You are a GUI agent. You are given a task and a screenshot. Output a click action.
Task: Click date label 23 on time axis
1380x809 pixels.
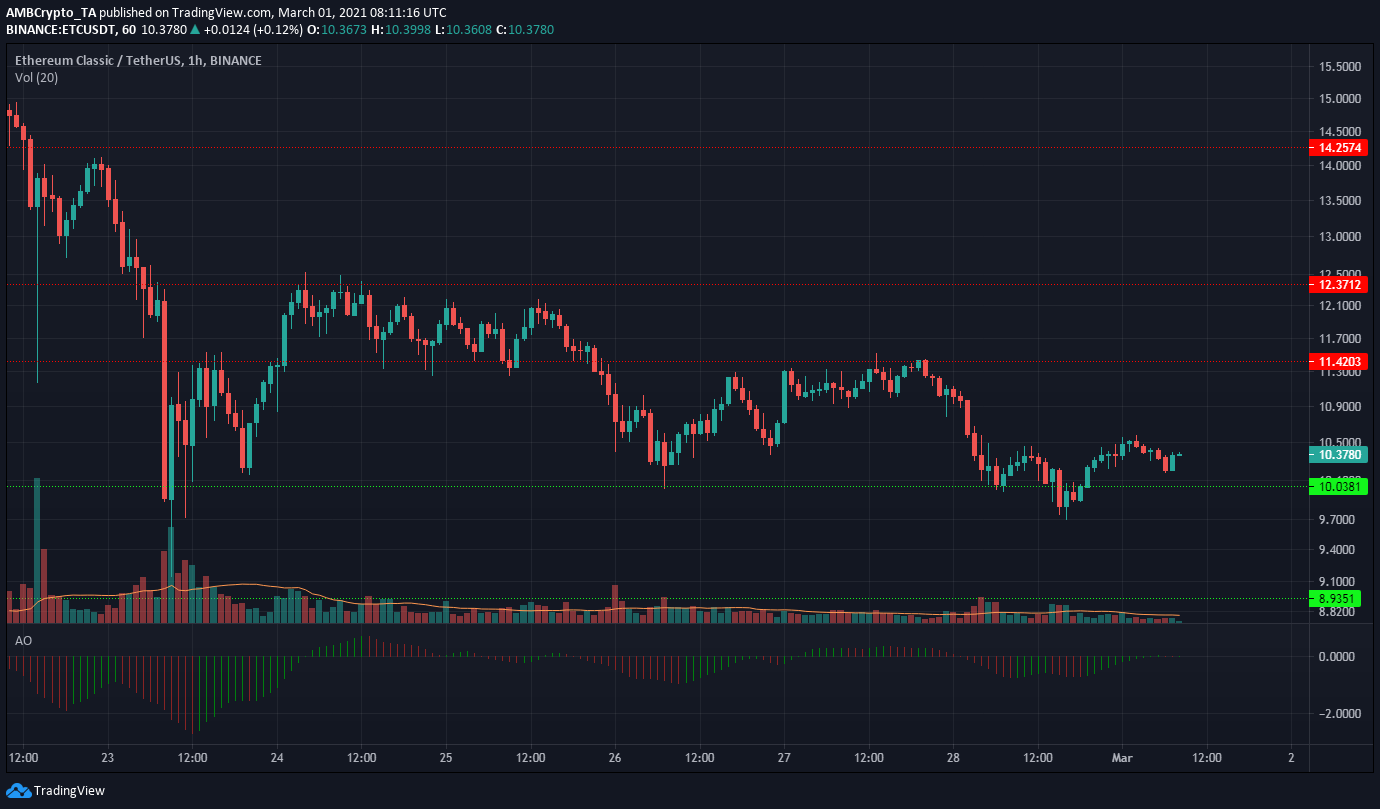click(108, 757)
